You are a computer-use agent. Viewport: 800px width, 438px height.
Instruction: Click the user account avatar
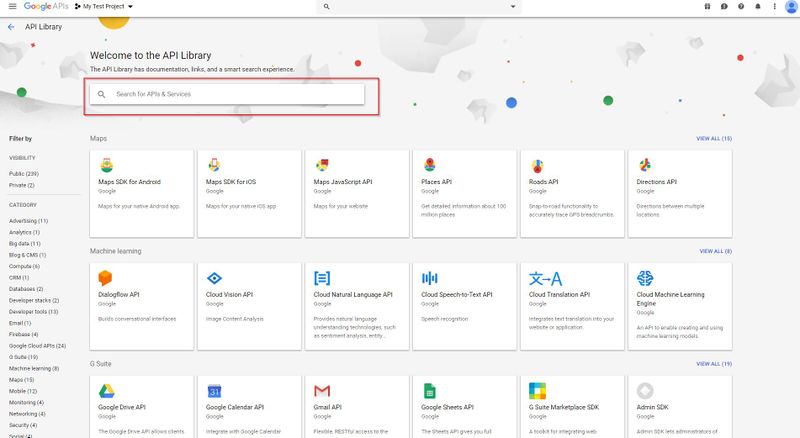(x=789, y=6)
